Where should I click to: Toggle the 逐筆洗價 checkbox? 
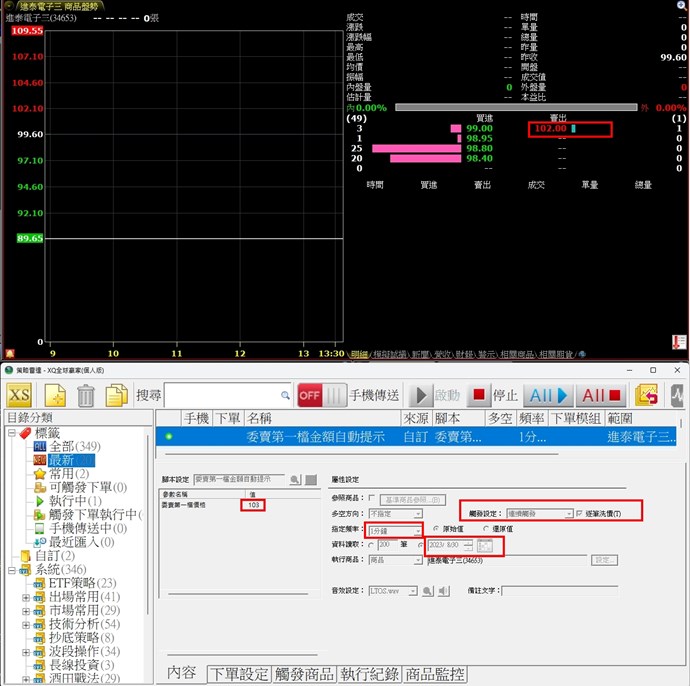pyautogui.click(x=580, y=513)
